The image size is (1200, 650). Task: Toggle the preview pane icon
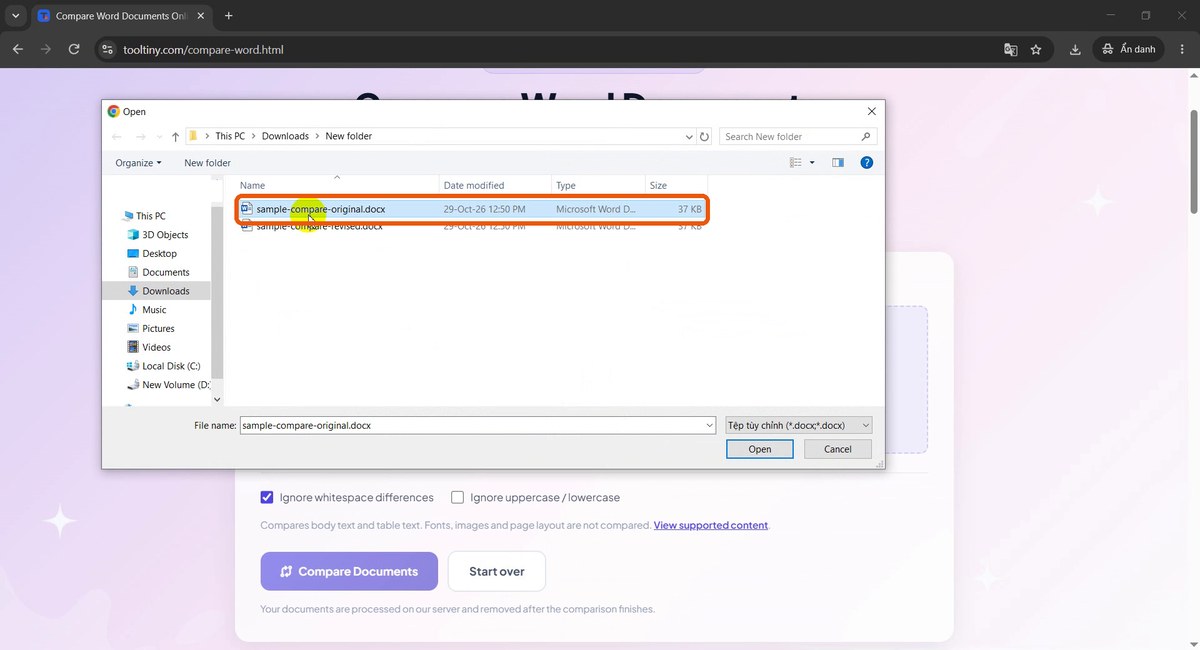(838, 162)
